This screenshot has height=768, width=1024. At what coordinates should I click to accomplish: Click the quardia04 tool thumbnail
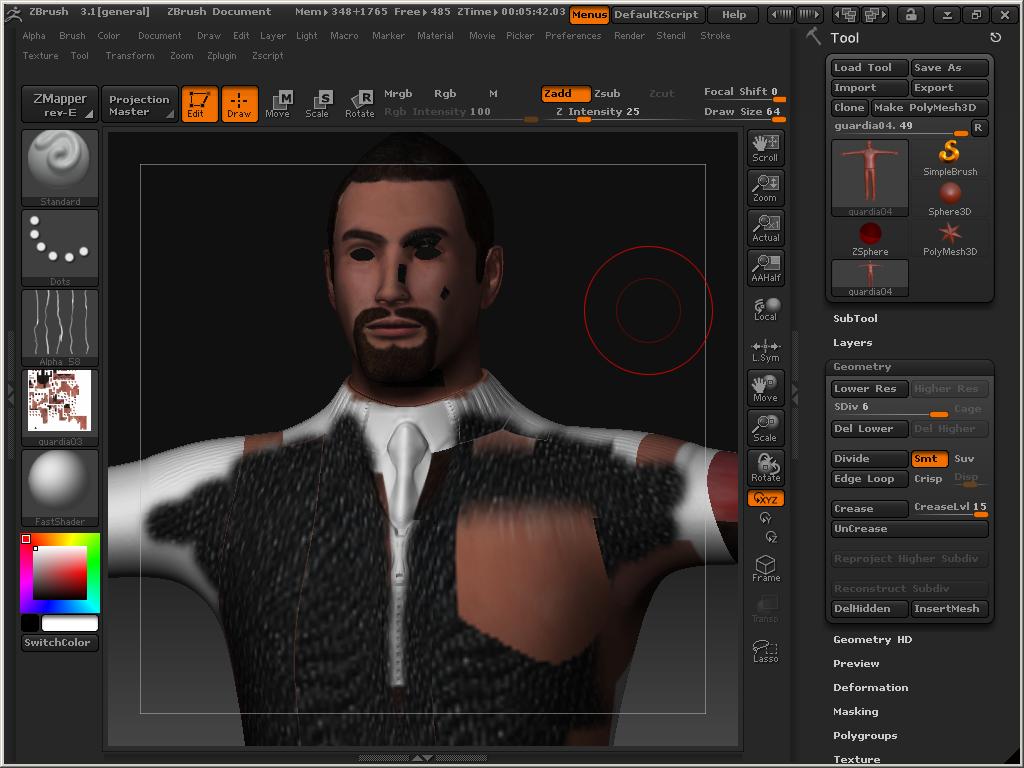869,178
